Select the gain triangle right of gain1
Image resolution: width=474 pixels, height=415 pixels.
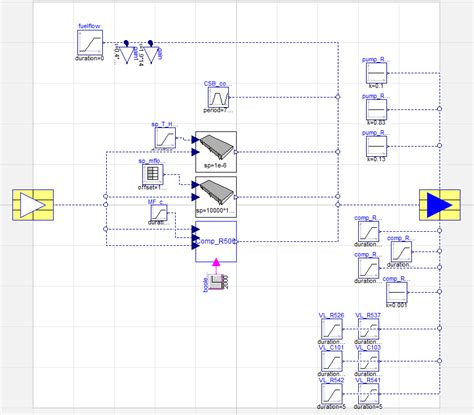point(151,55)
